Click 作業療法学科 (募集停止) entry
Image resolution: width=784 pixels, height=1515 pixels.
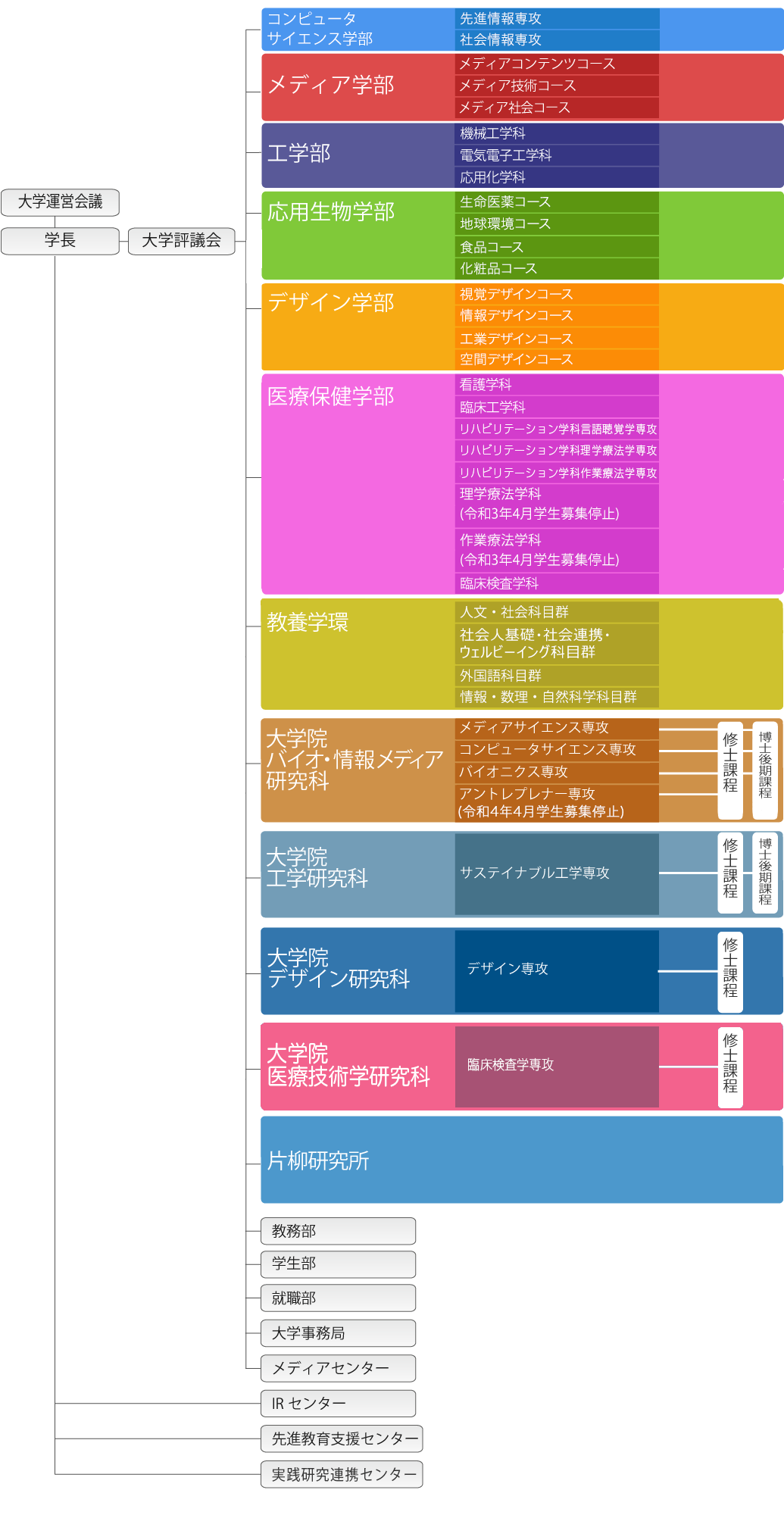557,551
